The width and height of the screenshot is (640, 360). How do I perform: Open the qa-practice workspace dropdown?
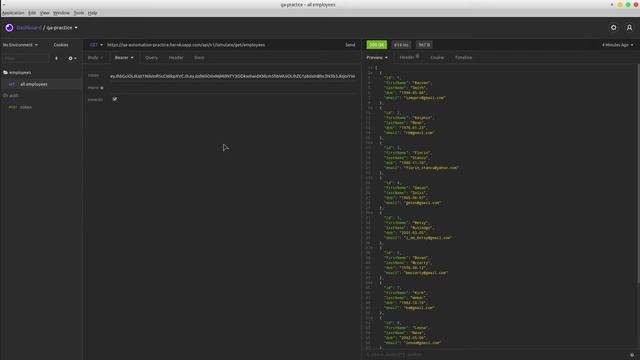coord(62,28)
